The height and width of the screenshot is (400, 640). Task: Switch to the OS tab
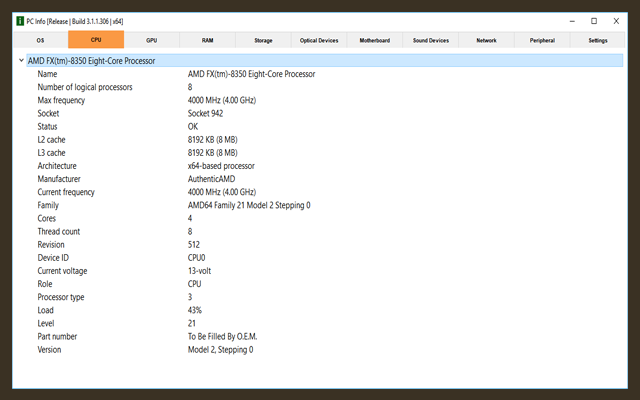(x=40, y=40)
